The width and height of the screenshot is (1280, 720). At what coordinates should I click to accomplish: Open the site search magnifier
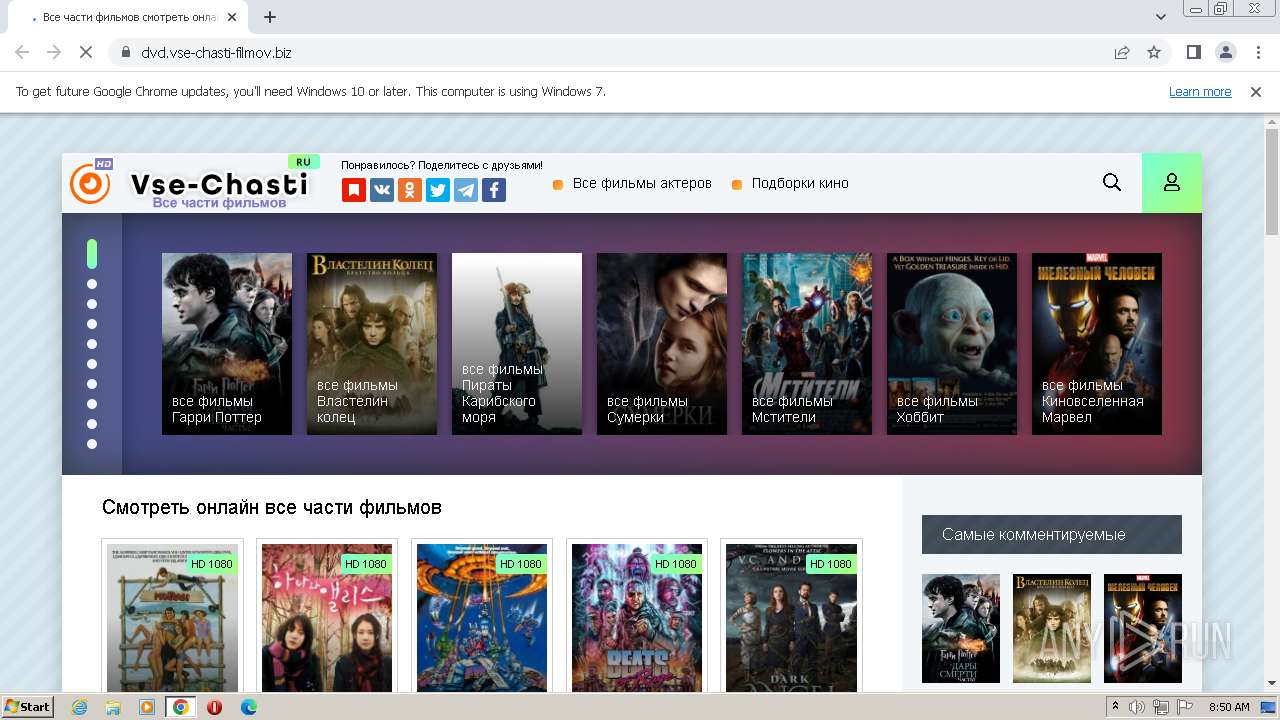1112,182
